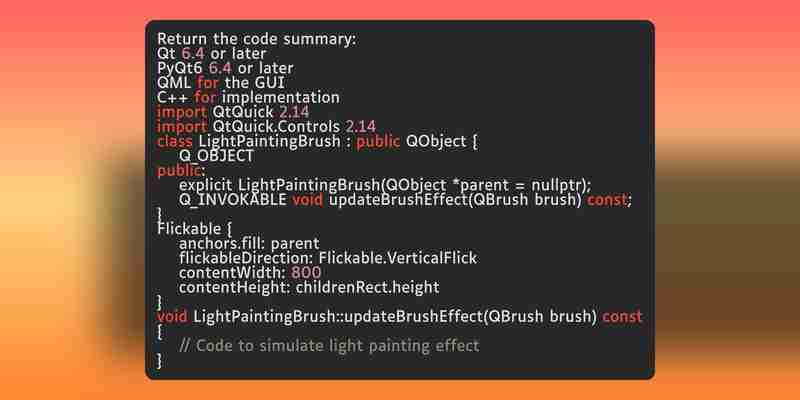Select the 'PyQt6 6.4 or later' line
The width and height of the screenshot is (800, 400).
point(225,68)
